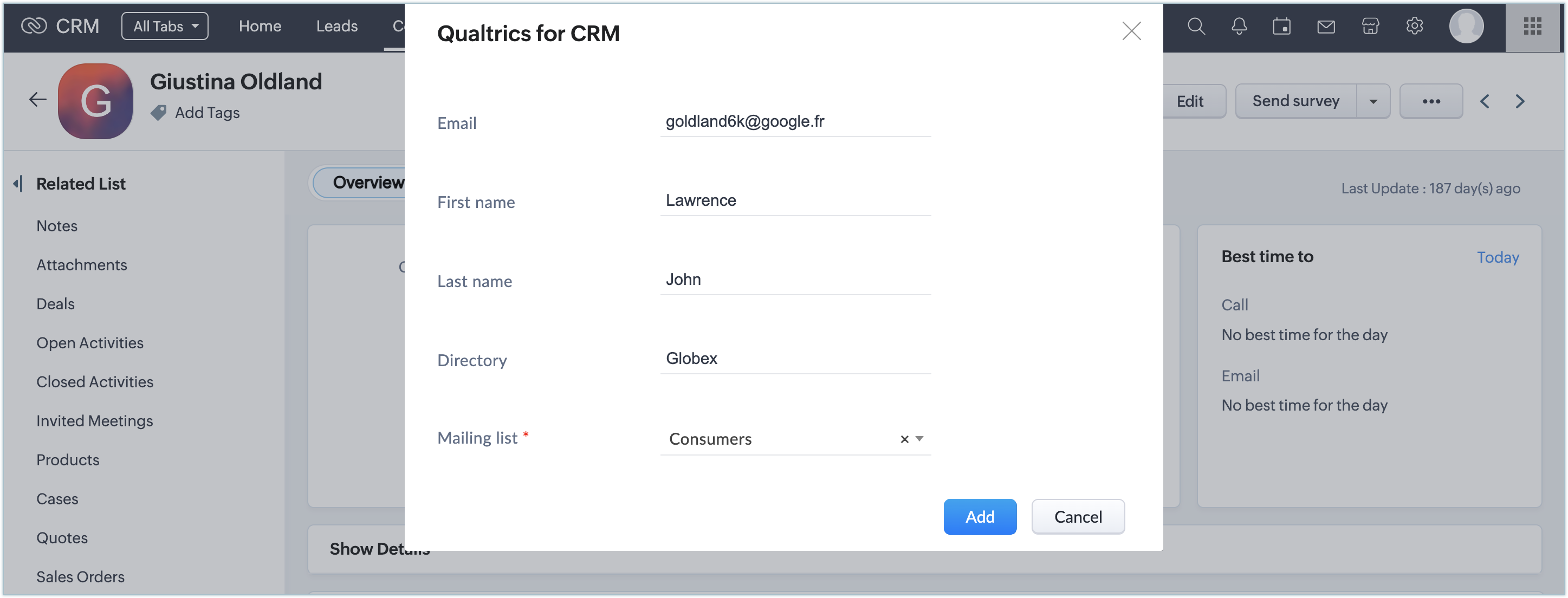Expand the Mailing list dropdown arrow
The image size is (1568, 598).
[x=919, y=439]
